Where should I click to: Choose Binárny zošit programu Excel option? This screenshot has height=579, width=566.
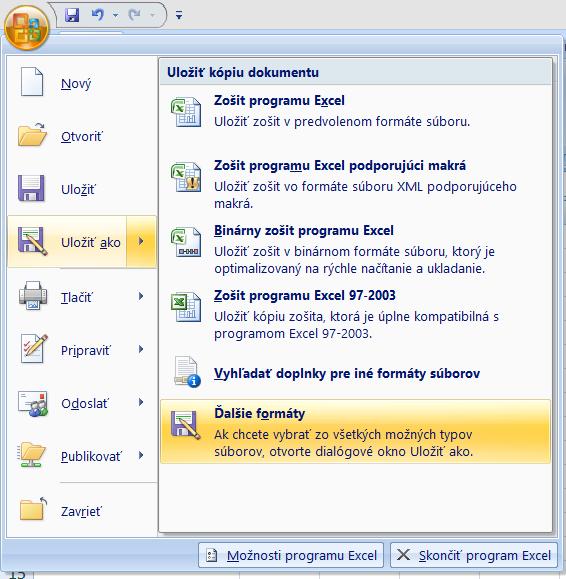(355, 249)
